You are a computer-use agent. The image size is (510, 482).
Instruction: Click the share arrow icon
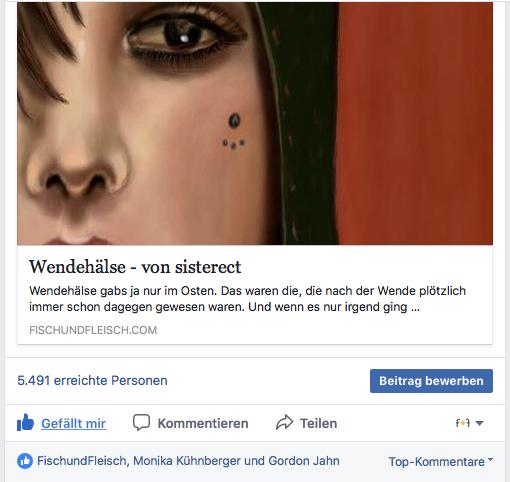click(284, 422)
